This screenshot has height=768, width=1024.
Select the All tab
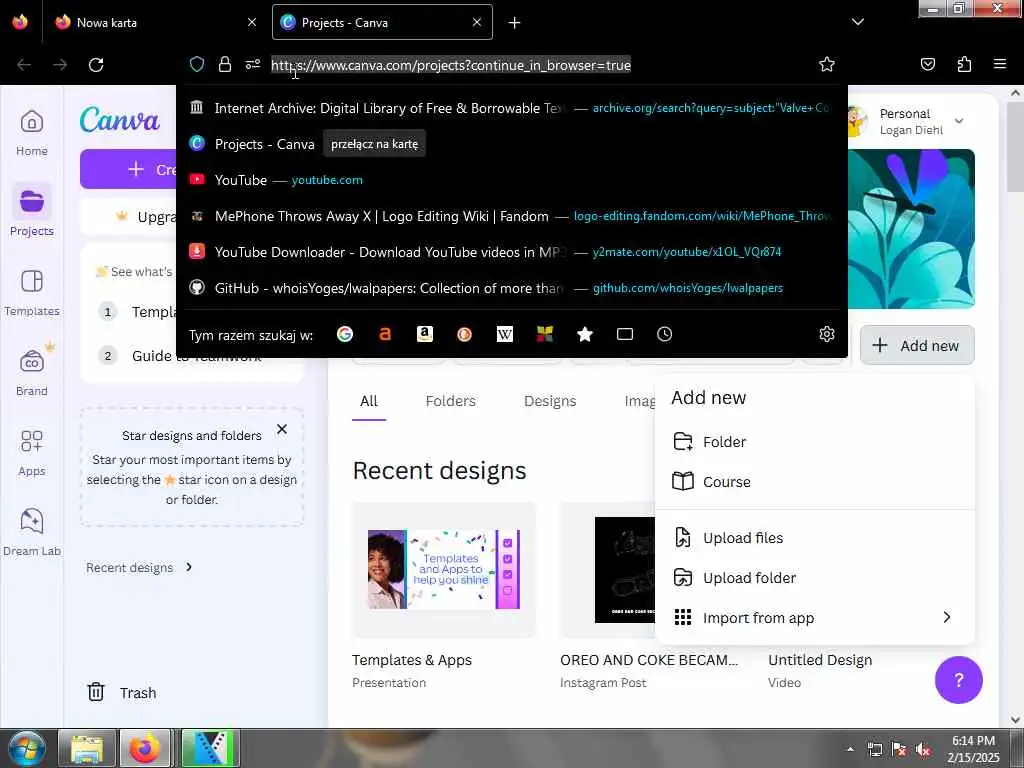pos(368,401)
